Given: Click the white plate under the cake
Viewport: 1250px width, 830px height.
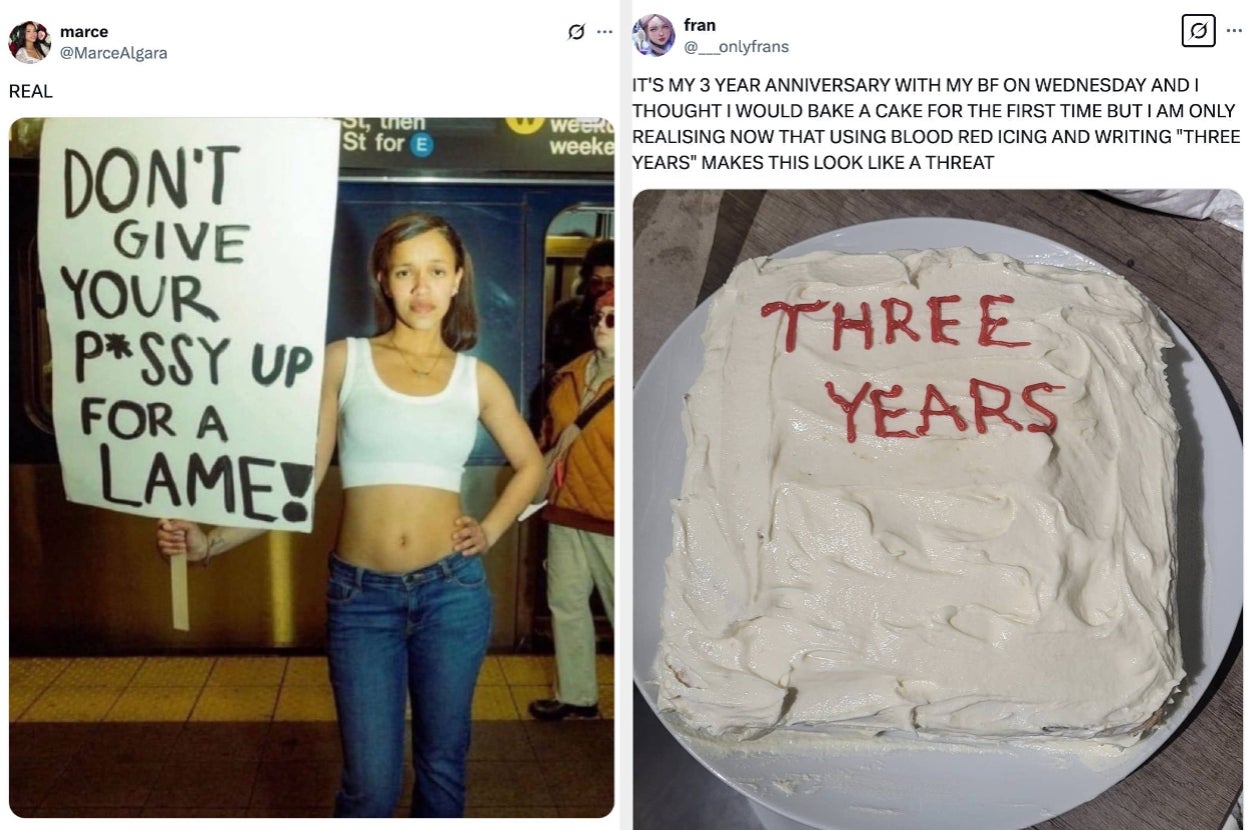Looking at the screenshot, I should coord(938,520).
